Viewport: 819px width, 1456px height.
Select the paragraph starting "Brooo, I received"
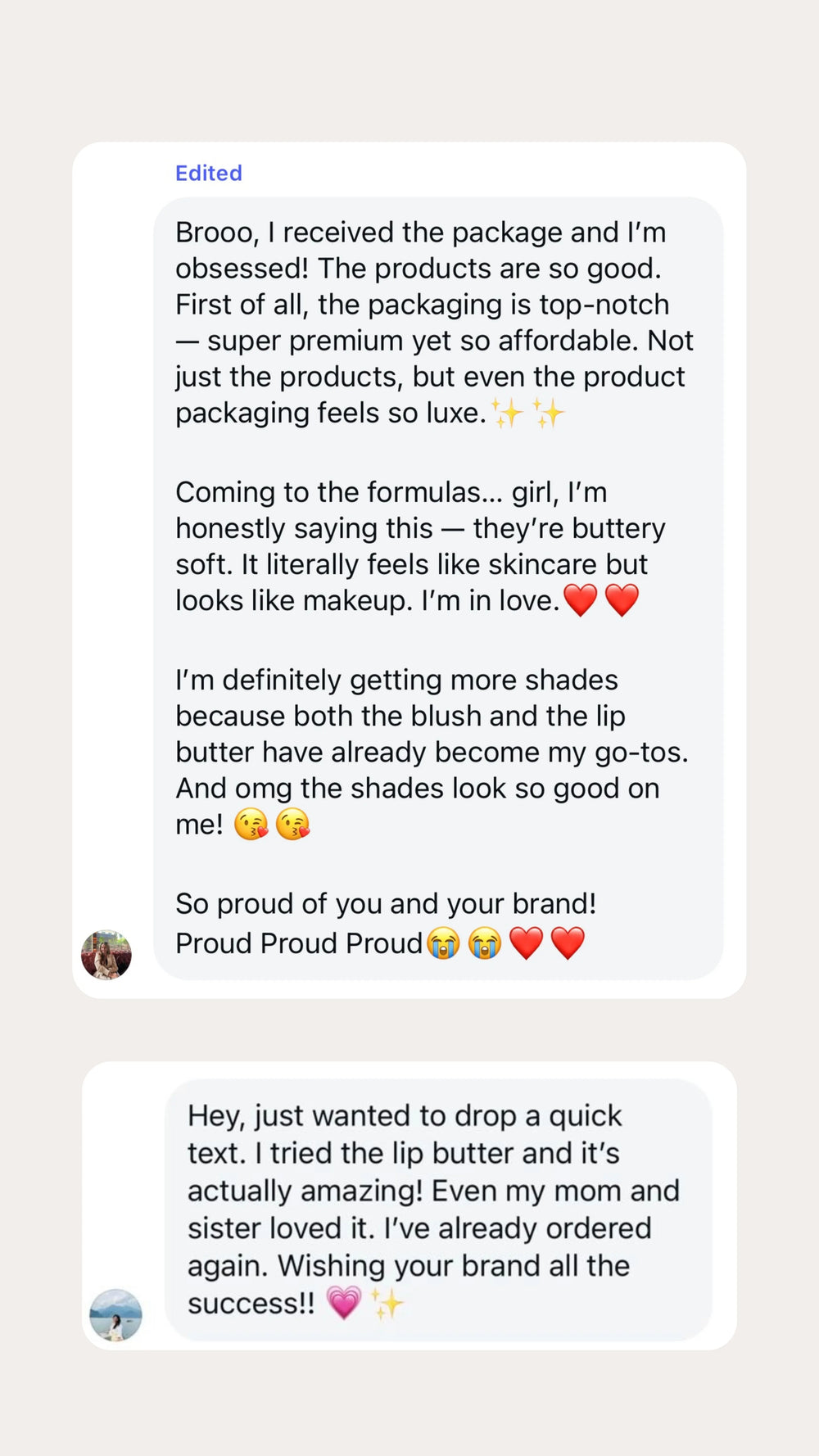(x=434, y=322)
